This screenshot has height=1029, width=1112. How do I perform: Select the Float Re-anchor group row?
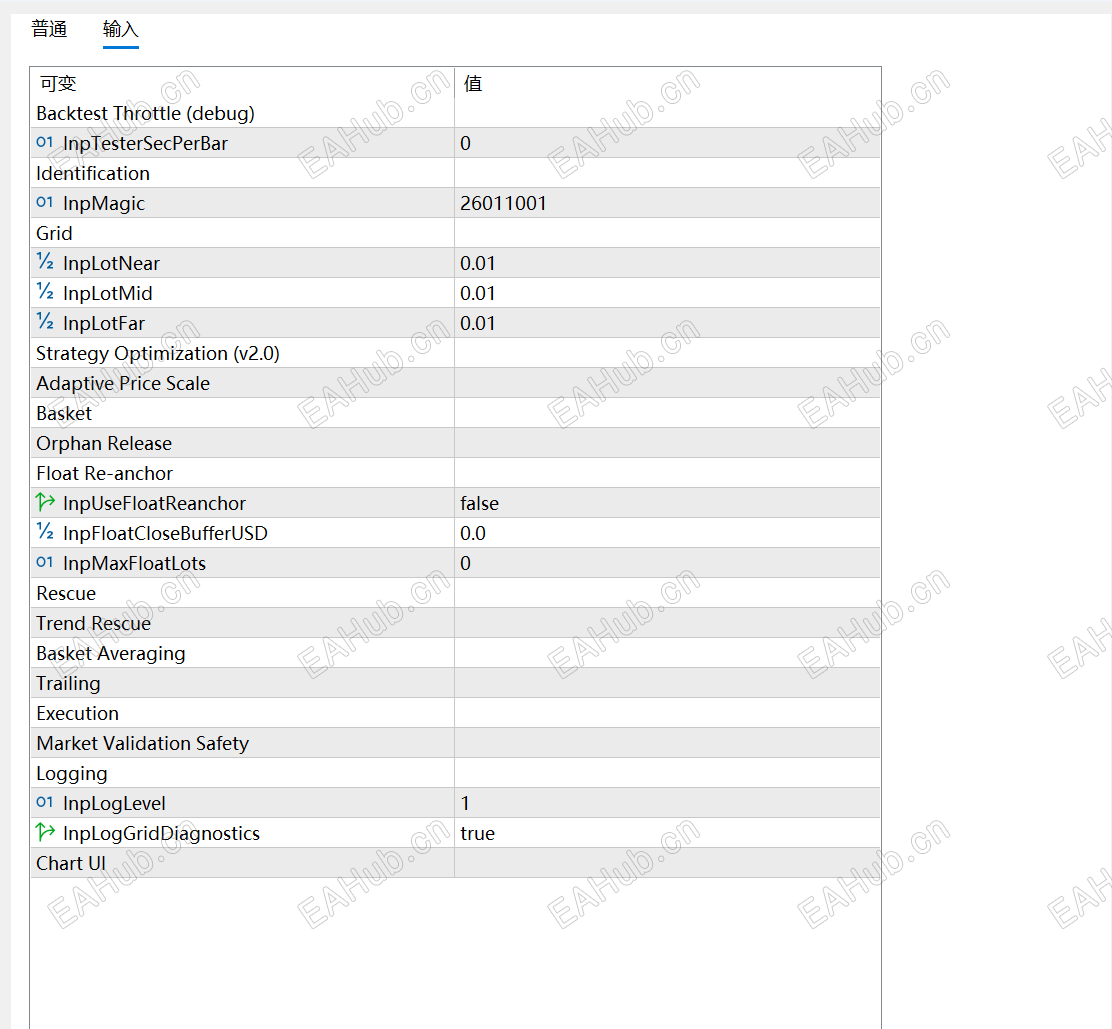pyautogui.click(x=455, y=473)
